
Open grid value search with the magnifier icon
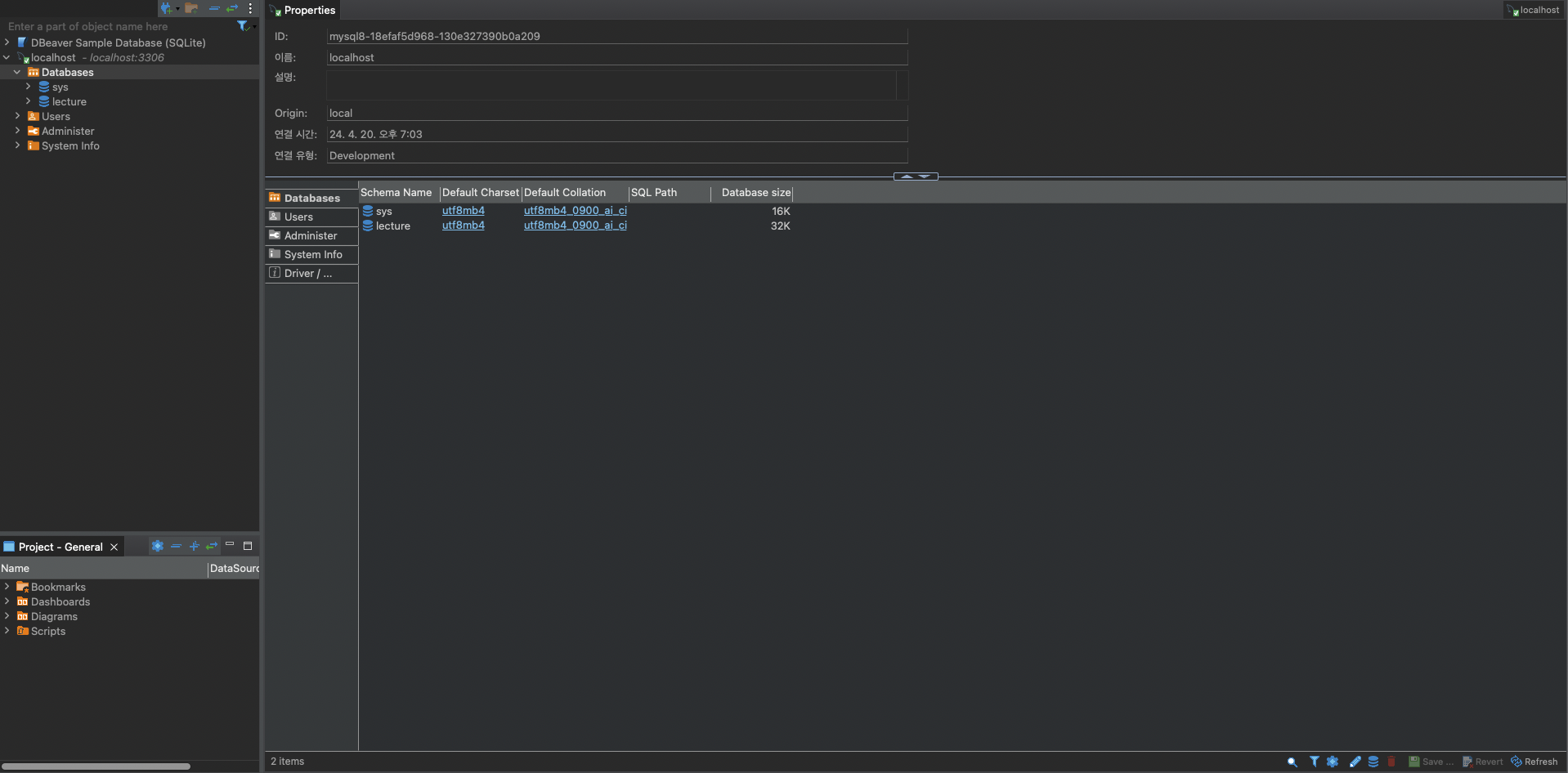point(1292,762)
